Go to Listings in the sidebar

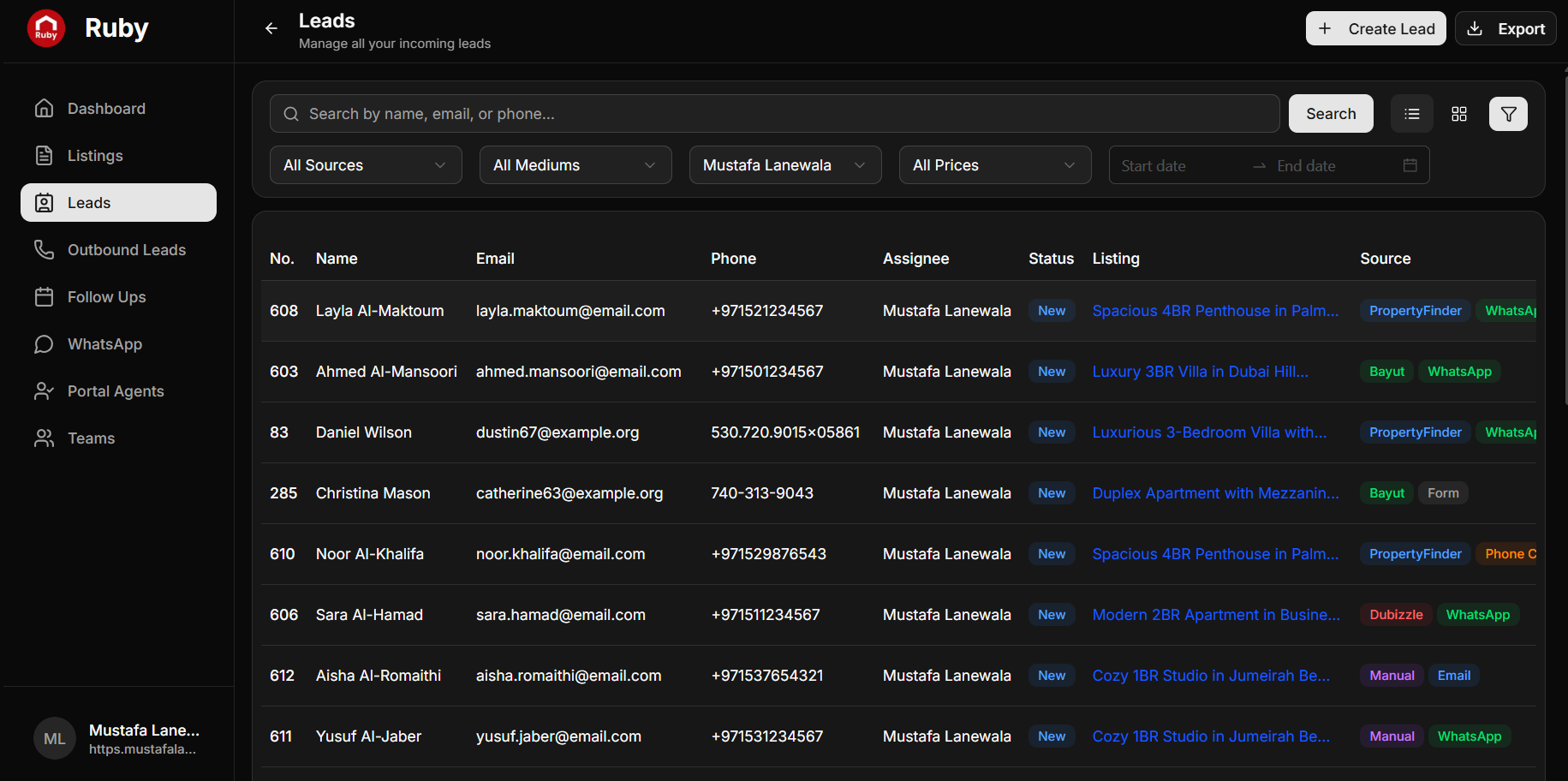pos(95,156)
